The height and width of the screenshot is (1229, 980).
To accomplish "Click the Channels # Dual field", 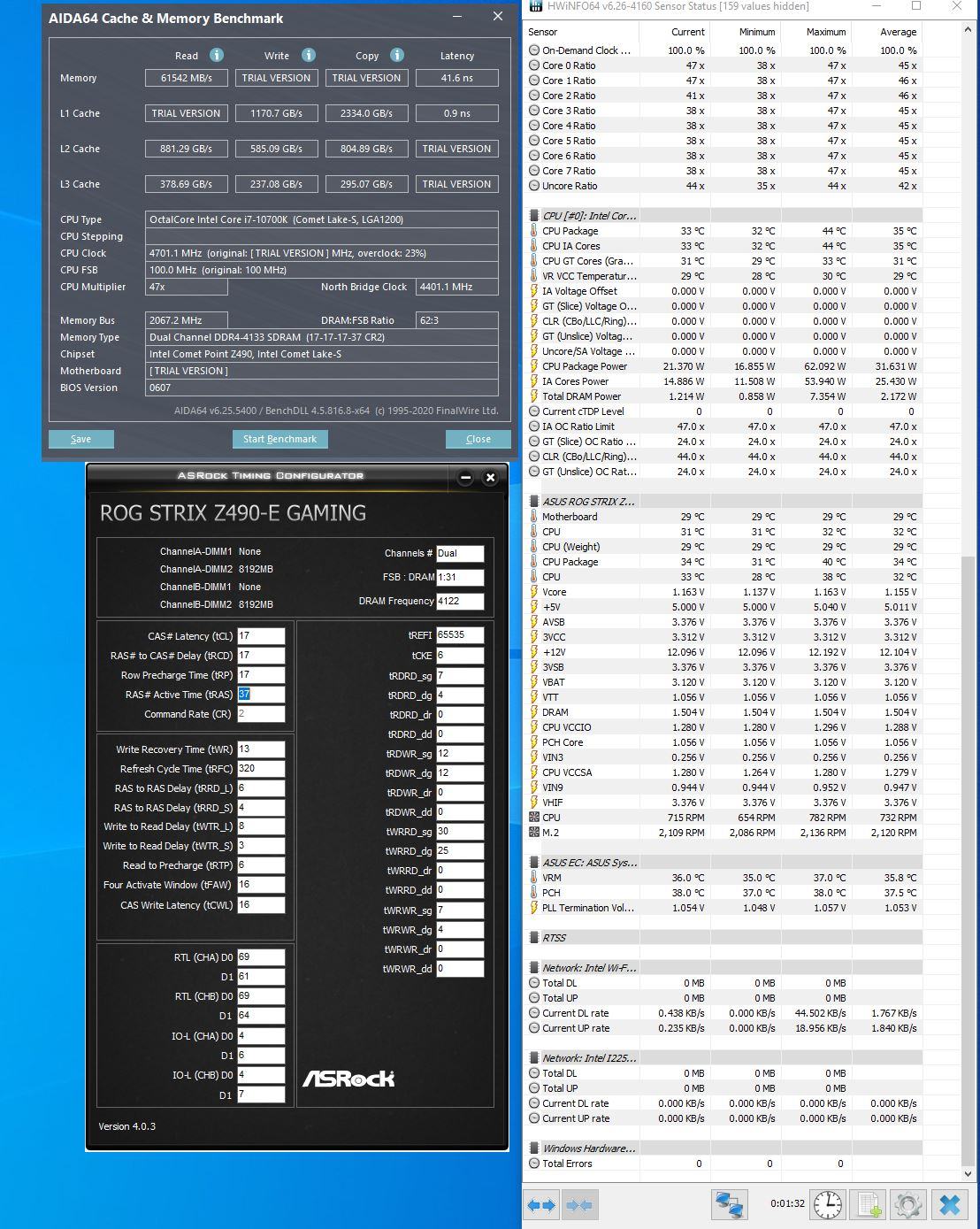I will (460, 553).
